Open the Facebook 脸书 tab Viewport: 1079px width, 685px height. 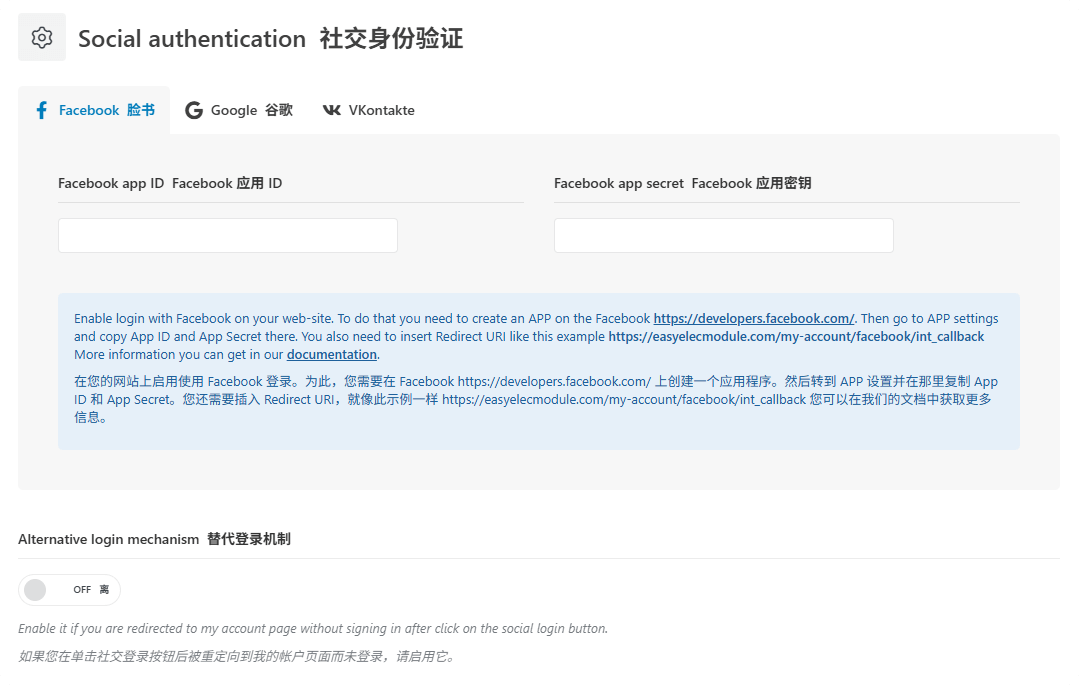coord(94,110)
